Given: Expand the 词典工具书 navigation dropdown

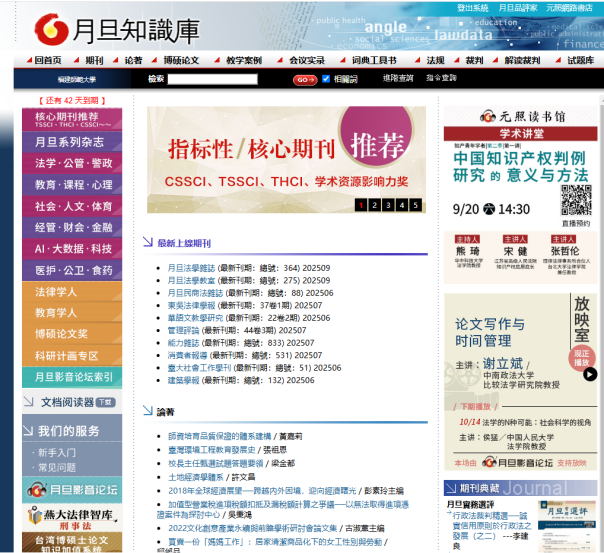Looking at the screenshot, I should click(373, 60).
